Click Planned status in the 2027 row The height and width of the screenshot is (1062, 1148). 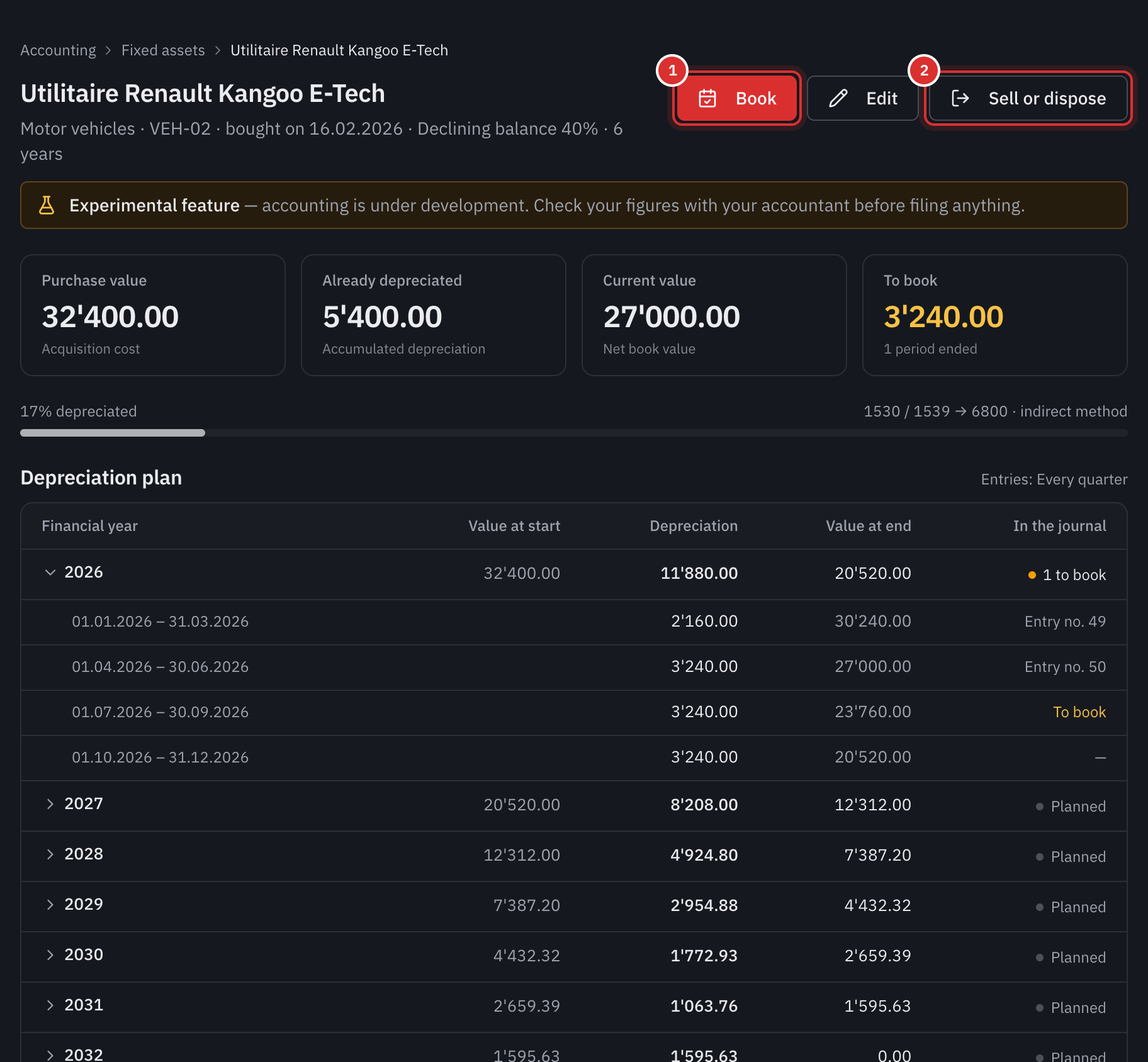click(1071, 807)
